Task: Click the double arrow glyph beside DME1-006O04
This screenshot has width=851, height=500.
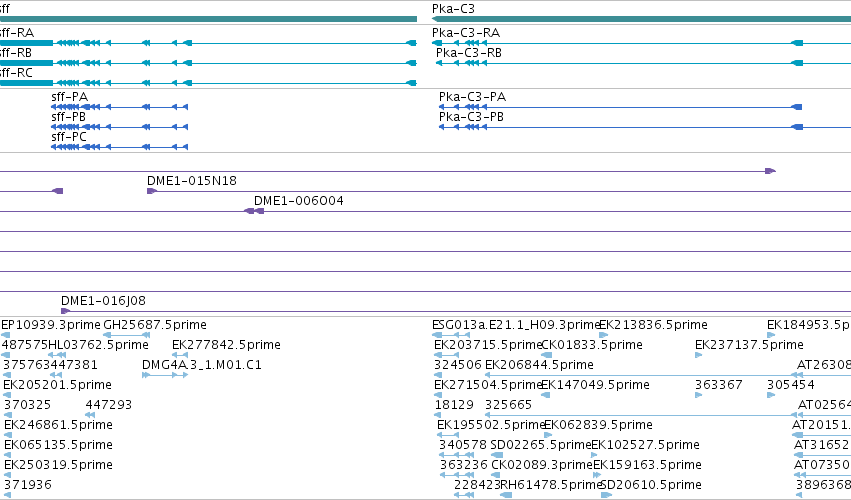Action: point(255,211)
